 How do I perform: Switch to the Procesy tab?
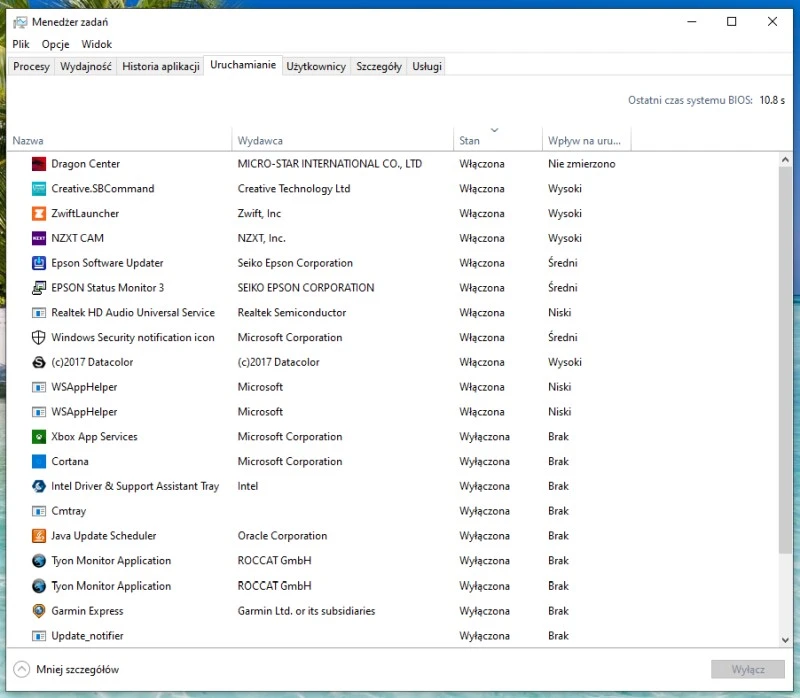(31, 67)
